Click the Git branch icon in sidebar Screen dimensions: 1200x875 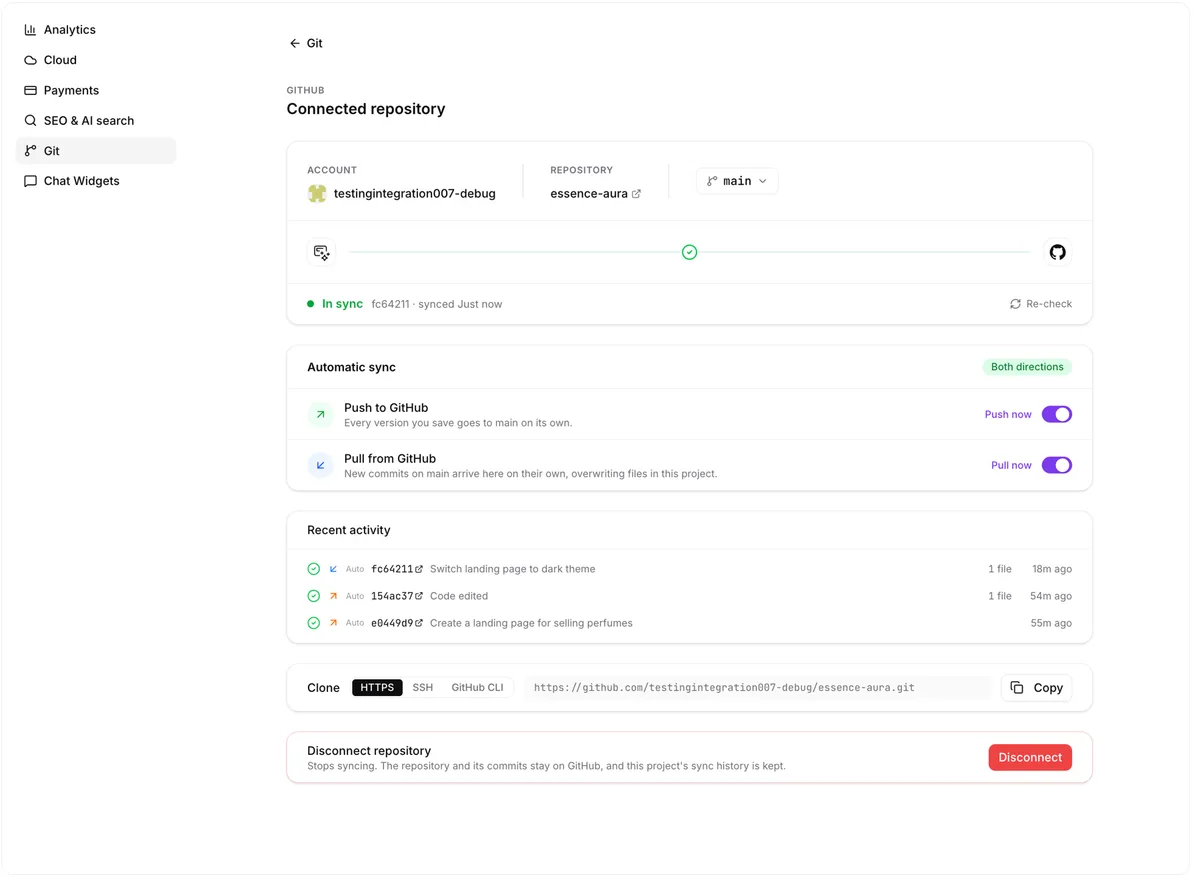coord(30,151)
